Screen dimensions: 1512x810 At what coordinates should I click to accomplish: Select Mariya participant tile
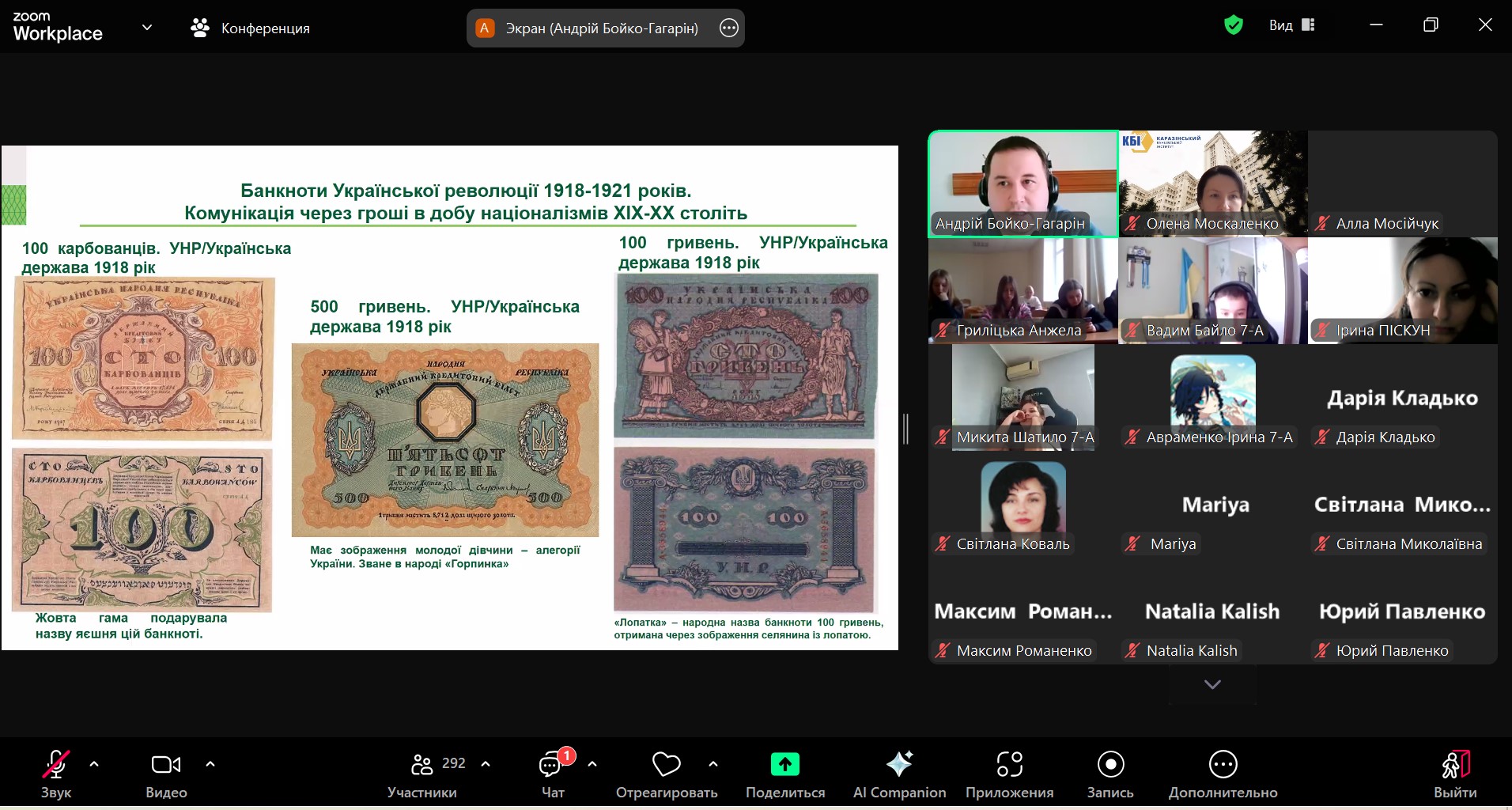pyautogui.click(x=1212, y=504)
